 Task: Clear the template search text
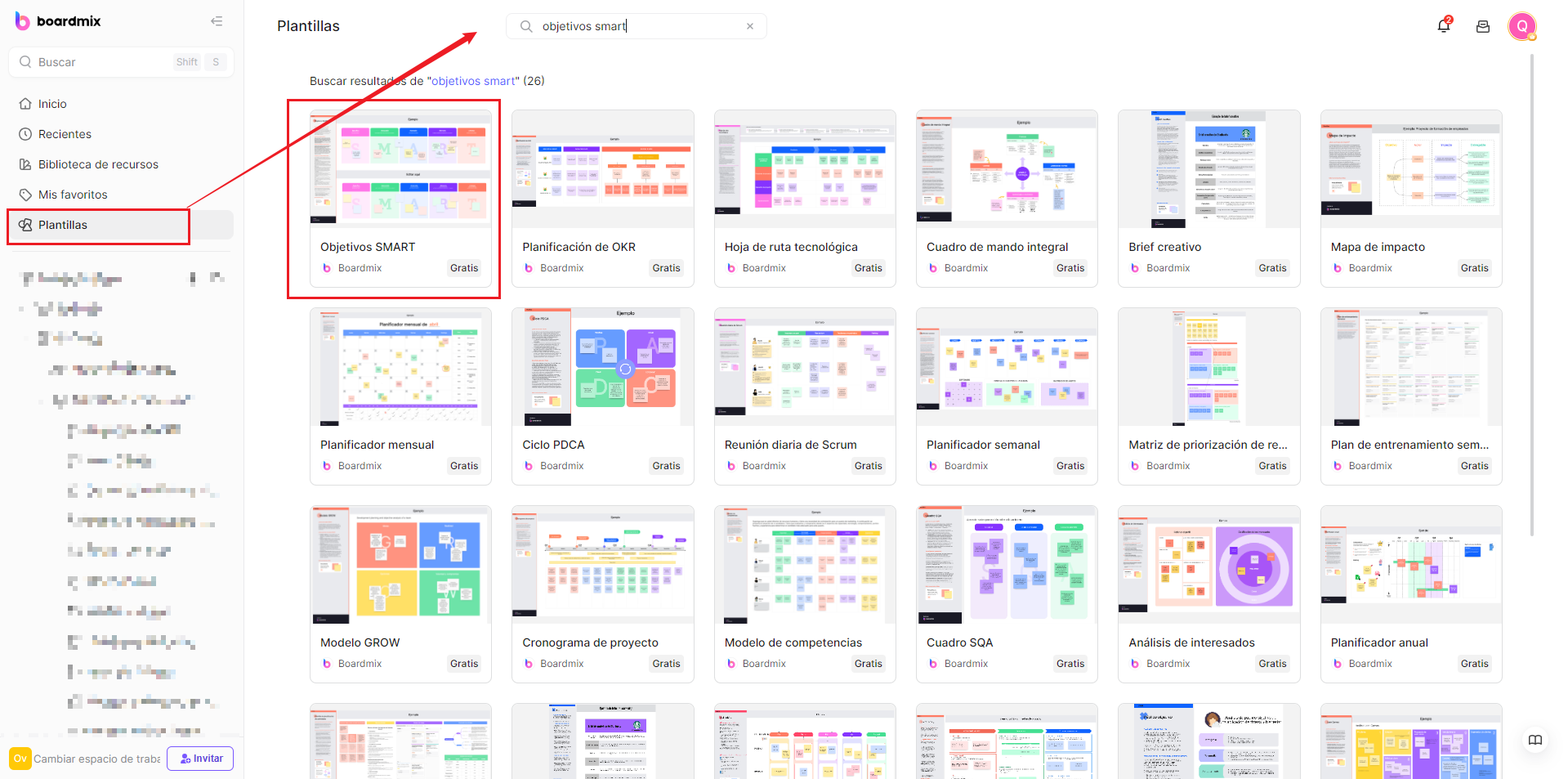pos(750,26)
